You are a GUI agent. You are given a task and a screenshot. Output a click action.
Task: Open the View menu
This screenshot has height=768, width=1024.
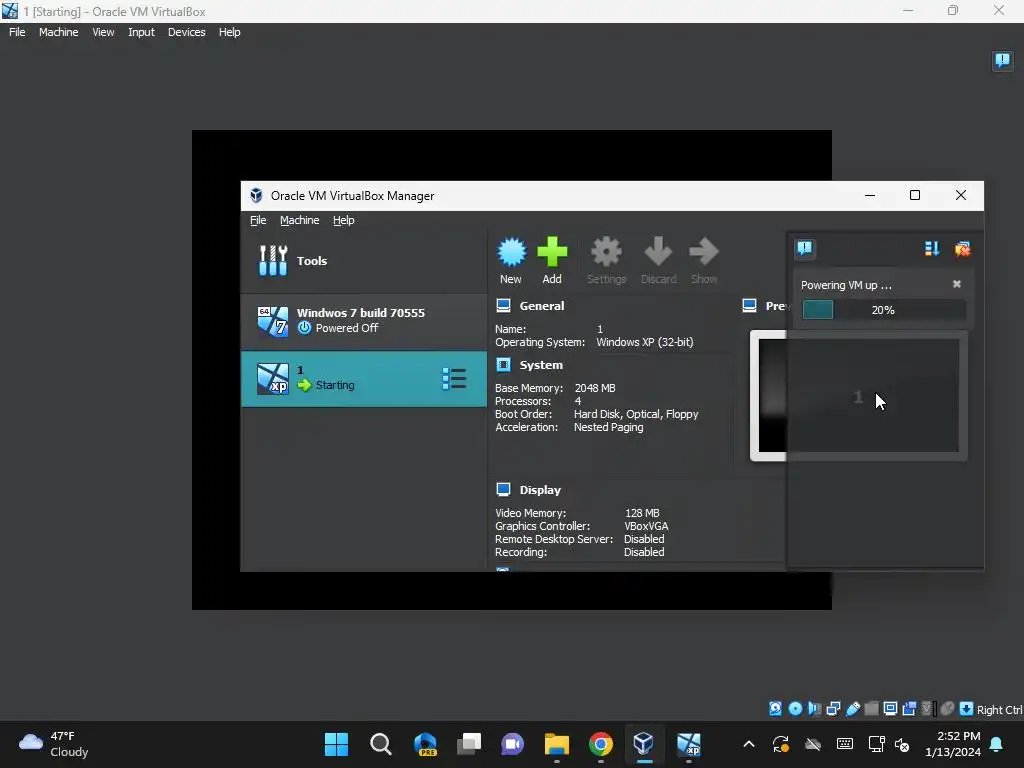point(103,32)
